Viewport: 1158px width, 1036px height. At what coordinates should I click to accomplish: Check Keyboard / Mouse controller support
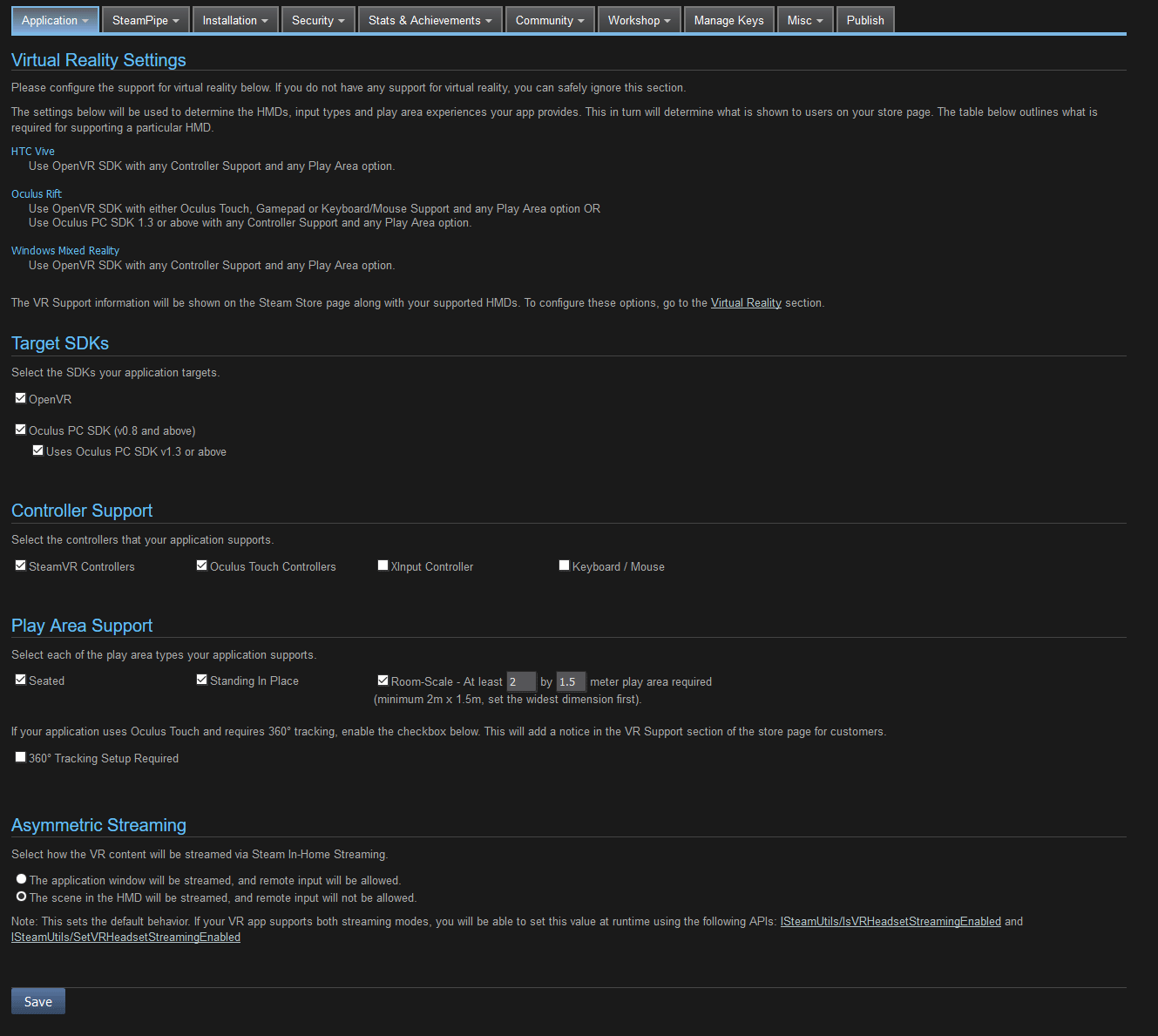pos(563,565)
